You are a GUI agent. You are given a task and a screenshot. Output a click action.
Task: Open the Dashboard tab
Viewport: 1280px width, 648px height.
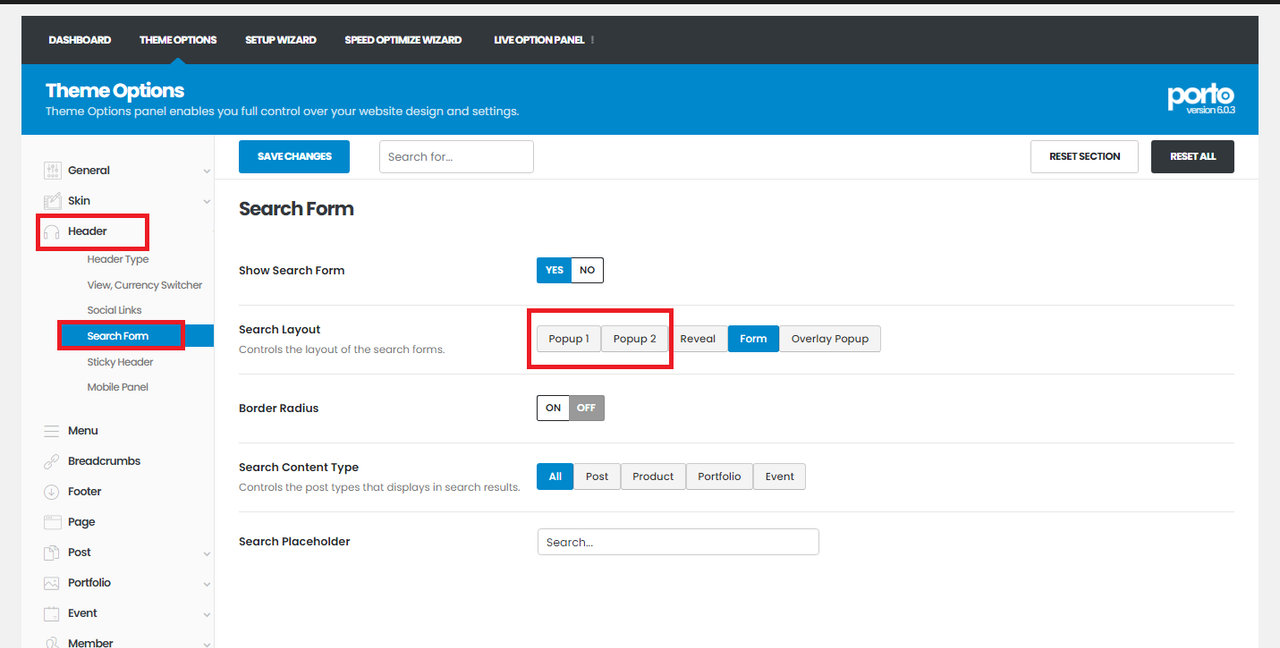pos(80,40)
